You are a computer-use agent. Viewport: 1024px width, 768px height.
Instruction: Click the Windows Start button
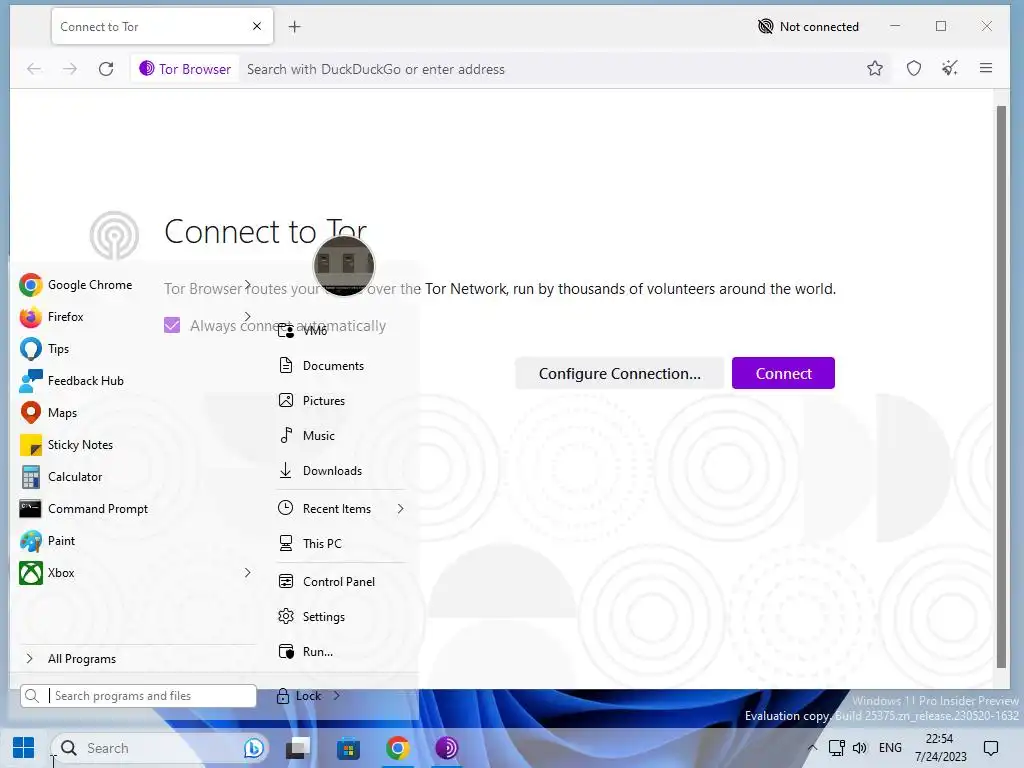tap(24, 748)
